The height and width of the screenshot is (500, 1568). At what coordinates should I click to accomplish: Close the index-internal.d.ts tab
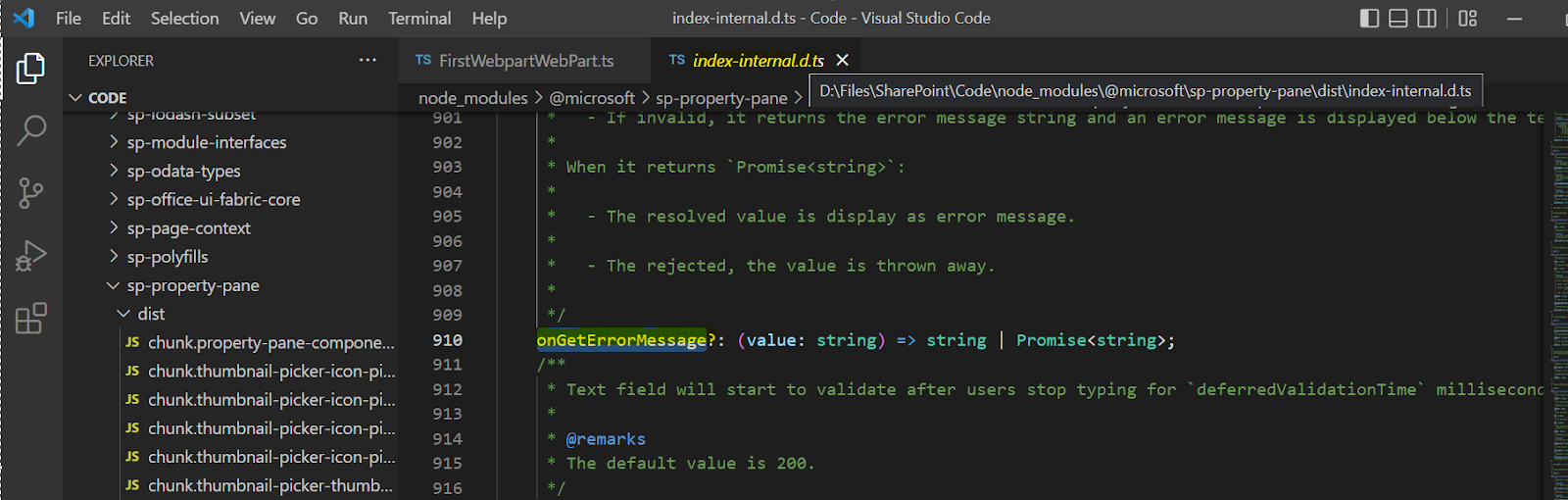click(842, 60)
